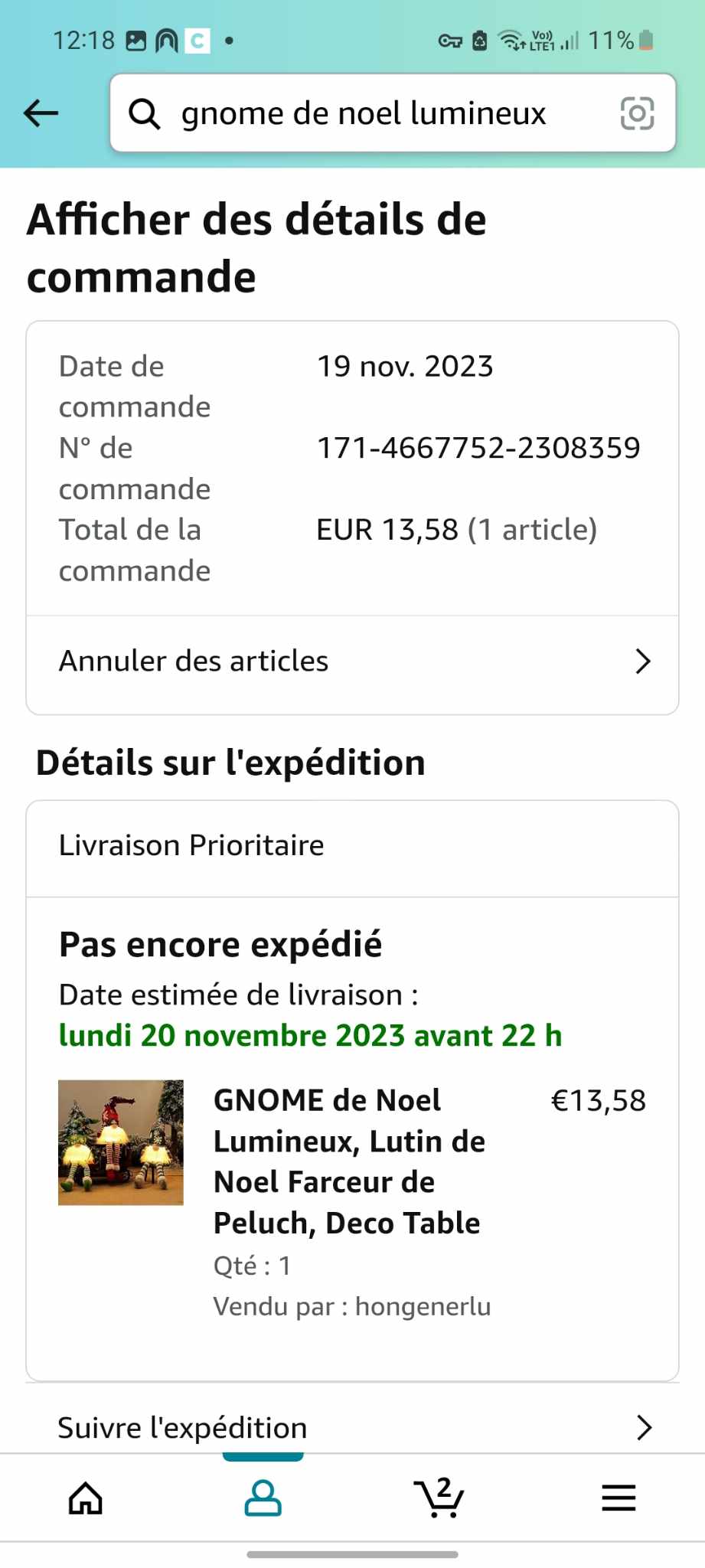The height and width of the screenshot is (1568, 705).
Task: Tap the VPN key status icon
Action: [450, 41]
